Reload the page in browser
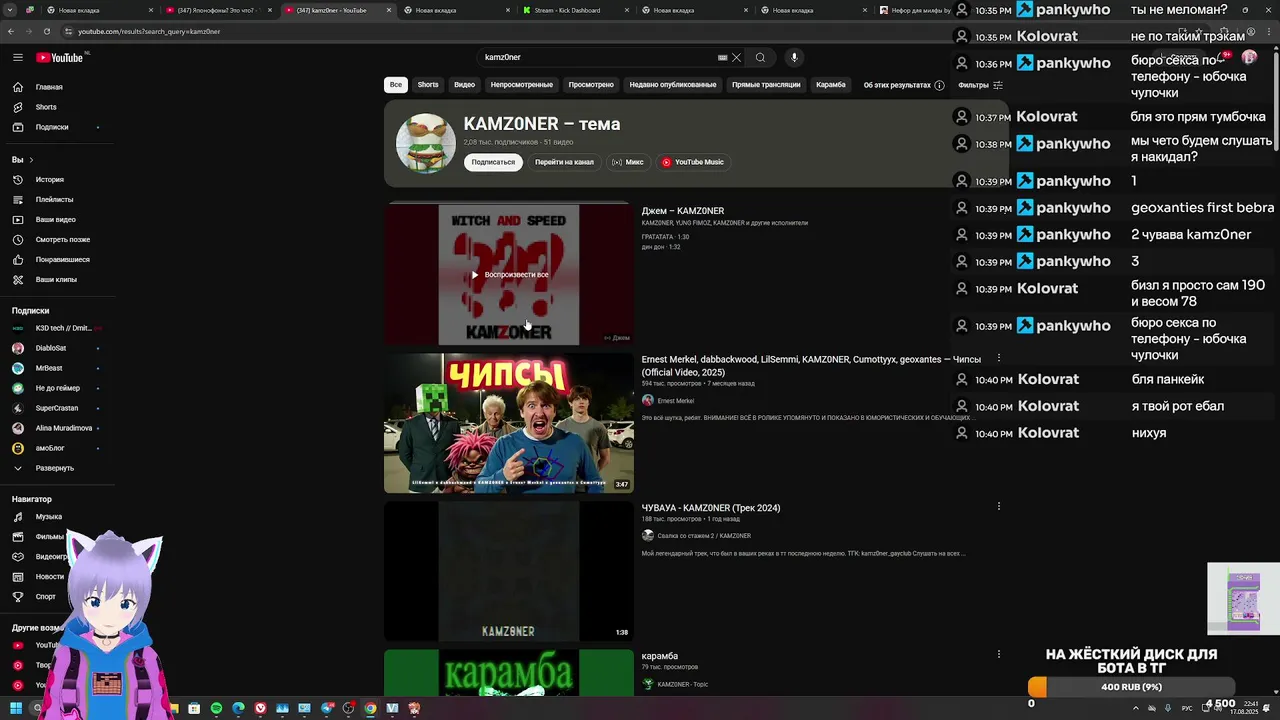 point(47,31)
